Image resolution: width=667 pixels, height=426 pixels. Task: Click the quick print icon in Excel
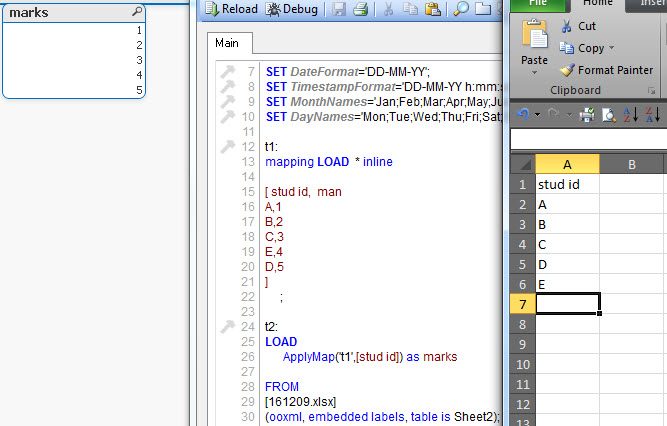(x=587, y=114)
